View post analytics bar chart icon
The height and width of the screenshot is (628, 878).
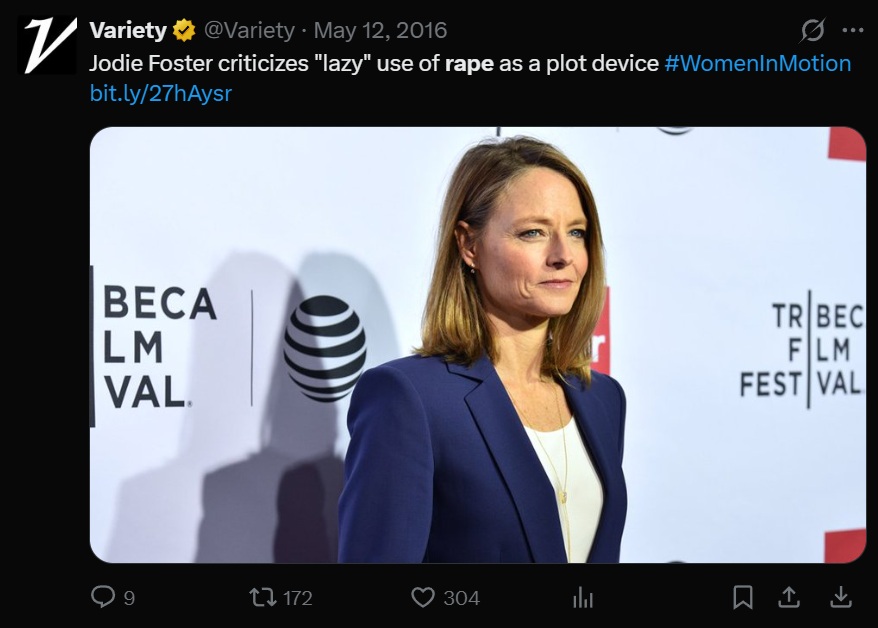[x=582, y=598]
